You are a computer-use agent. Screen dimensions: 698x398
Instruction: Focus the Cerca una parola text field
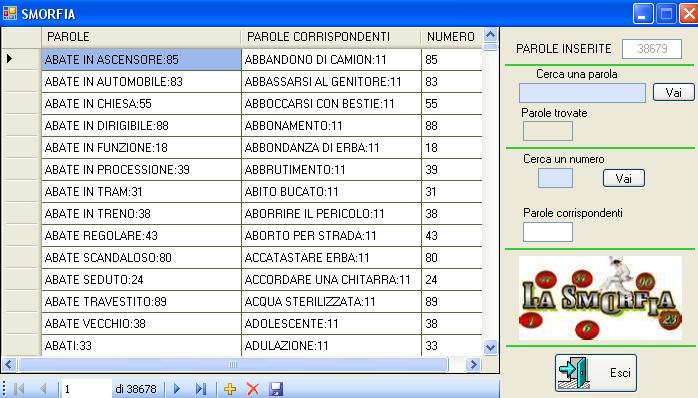[x=582, y=93]
